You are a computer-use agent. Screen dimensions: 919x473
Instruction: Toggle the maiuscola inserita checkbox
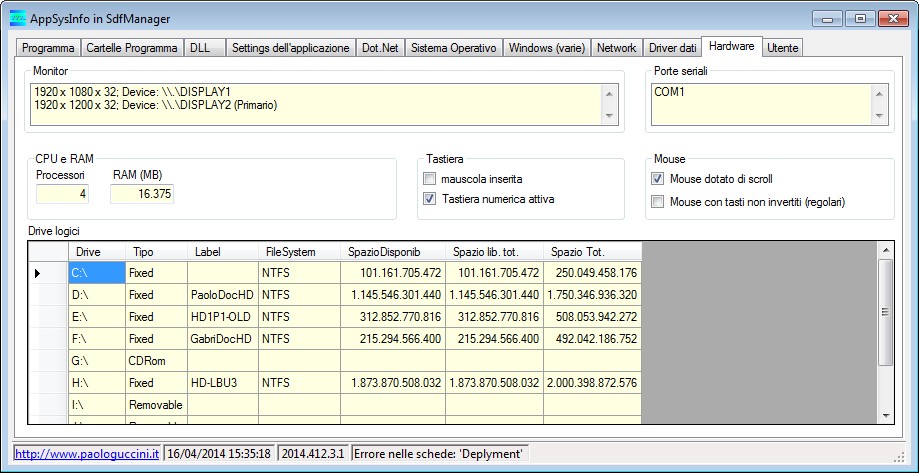430,179
